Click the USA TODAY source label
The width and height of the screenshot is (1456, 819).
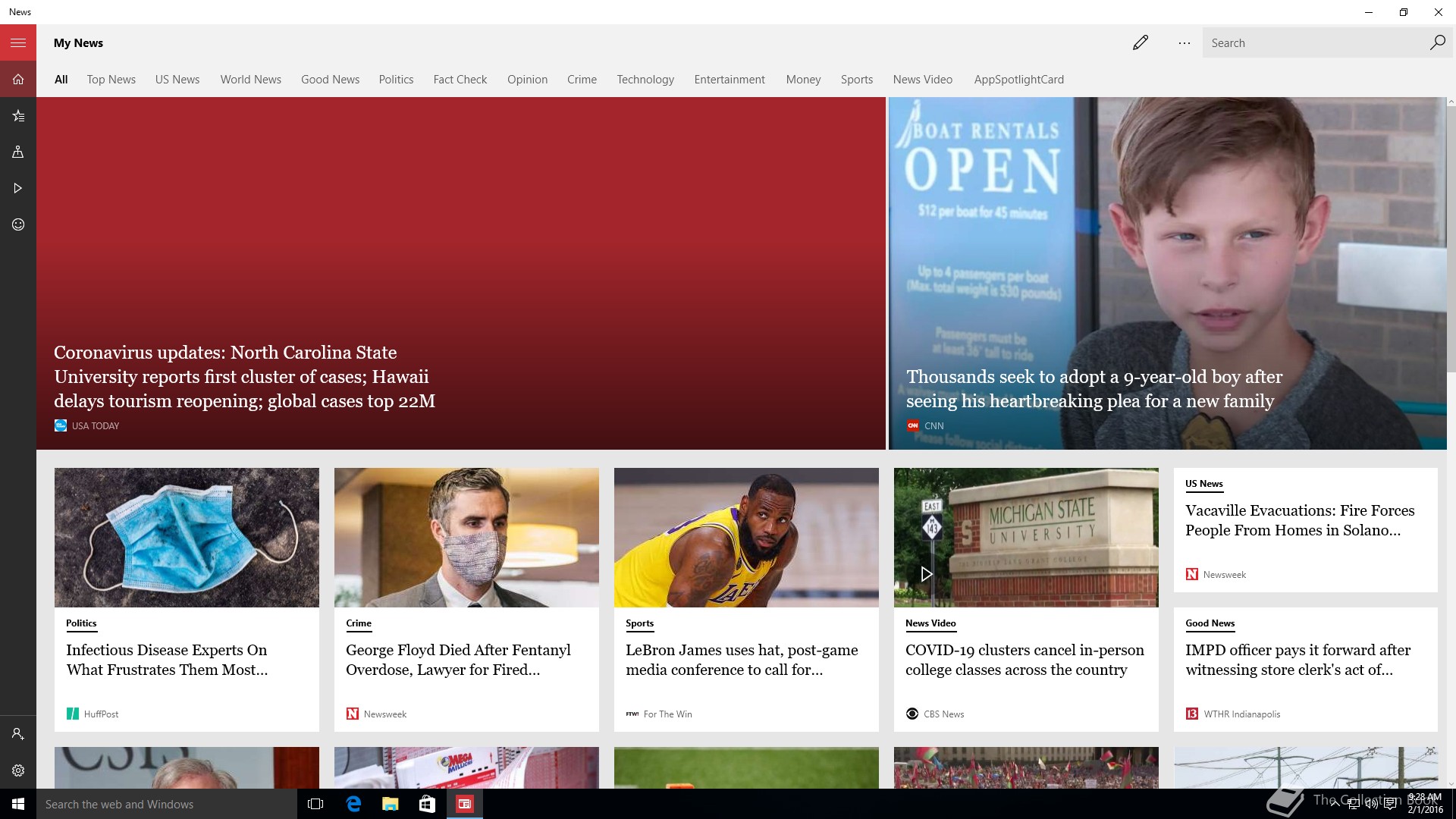click(x=96, y=426)
